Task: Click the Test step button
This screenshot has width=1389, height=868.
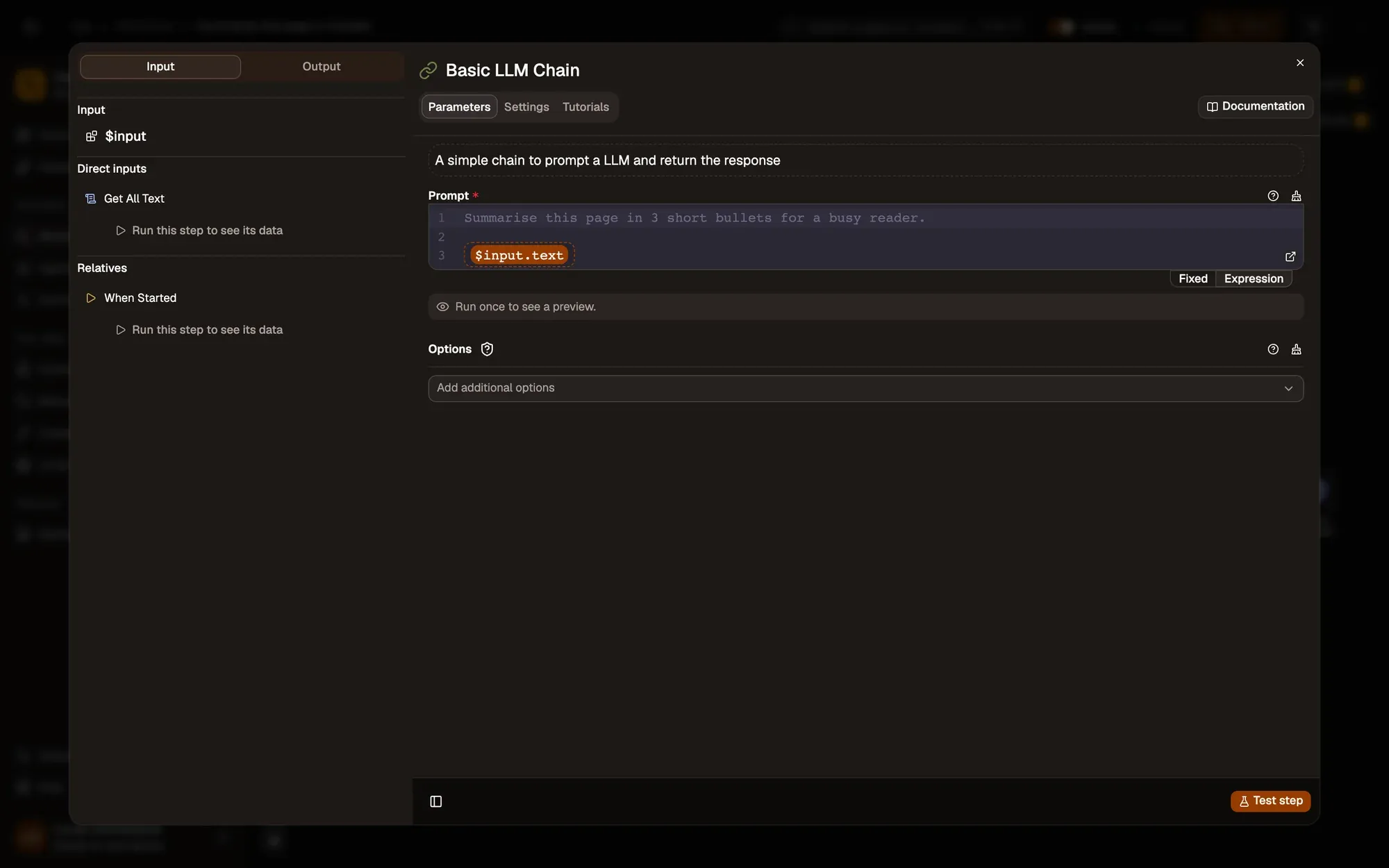Action: (x=1270, y=801)
